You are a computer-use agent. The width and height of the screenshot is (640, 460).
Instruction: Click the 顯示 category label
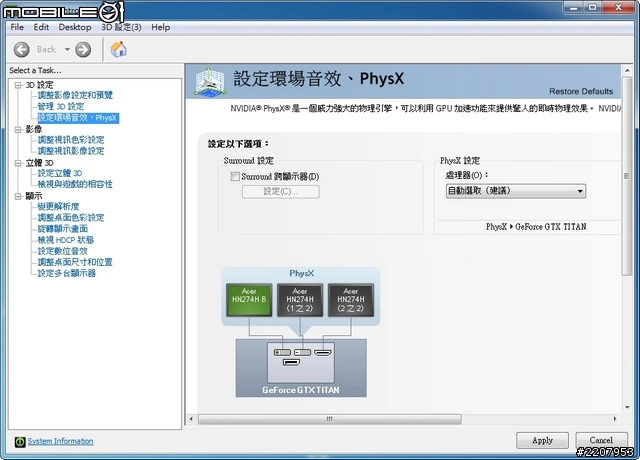point(34,196)
